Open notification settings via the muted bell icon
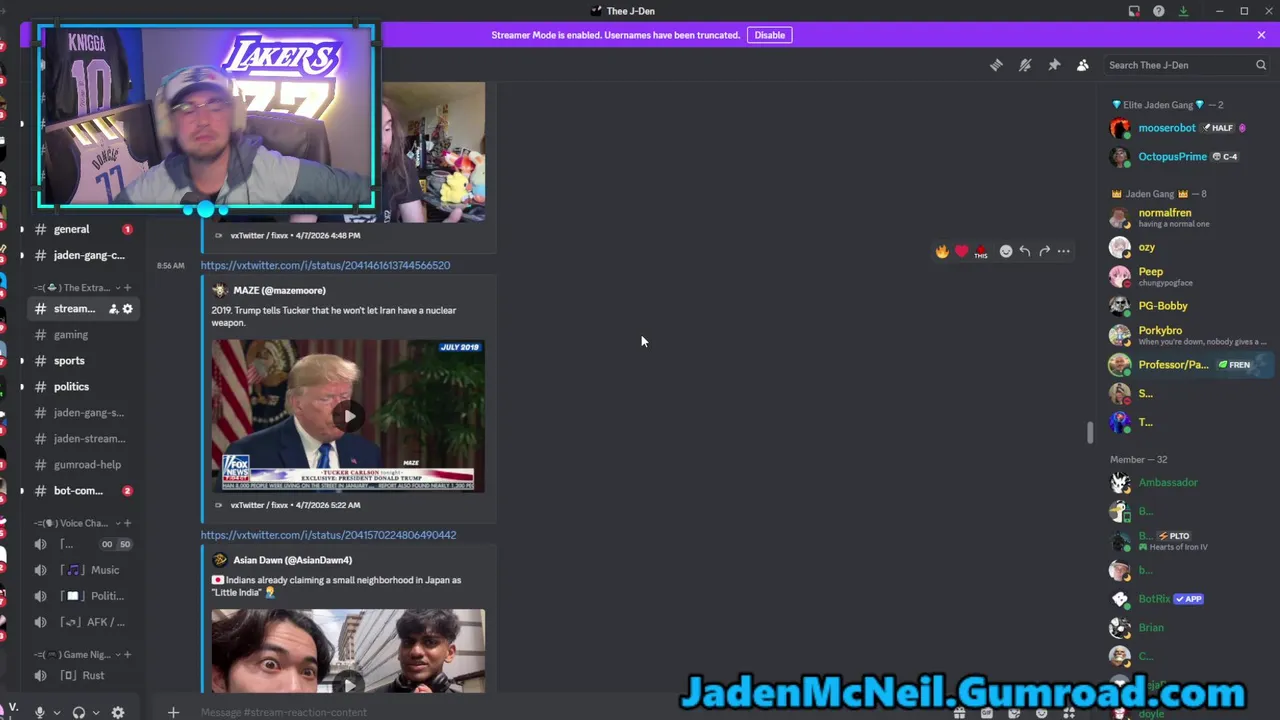Image resolution: width=1280 pixels, height=720 pixels. 1025,65
